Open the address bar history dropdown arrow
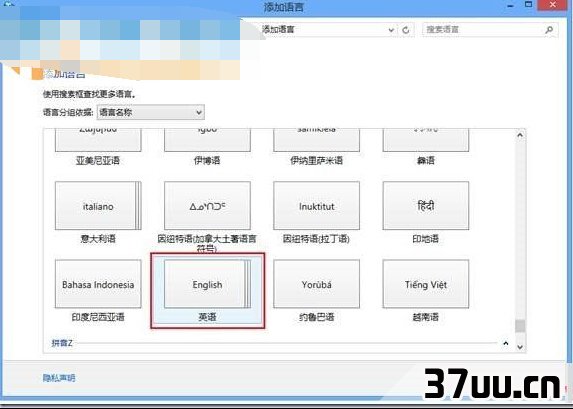 [x=391, y=30]
